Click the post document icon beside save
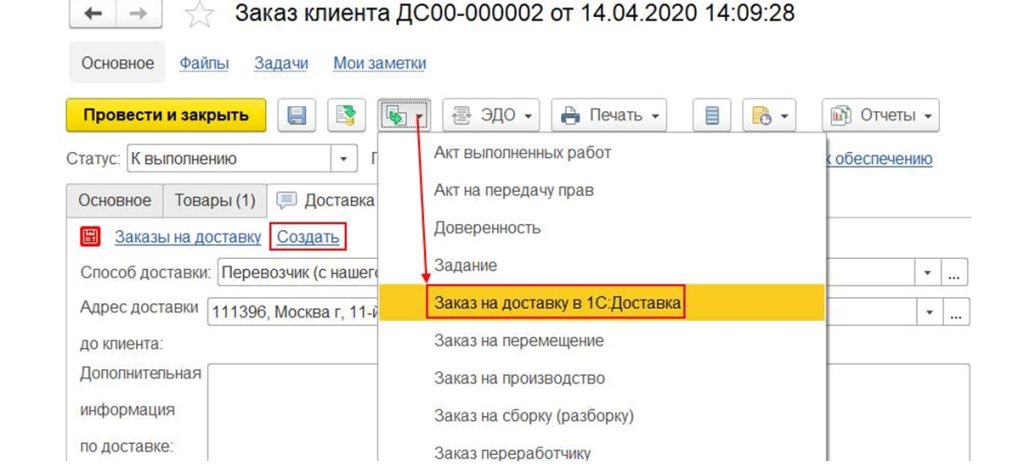 click(345, 115)
